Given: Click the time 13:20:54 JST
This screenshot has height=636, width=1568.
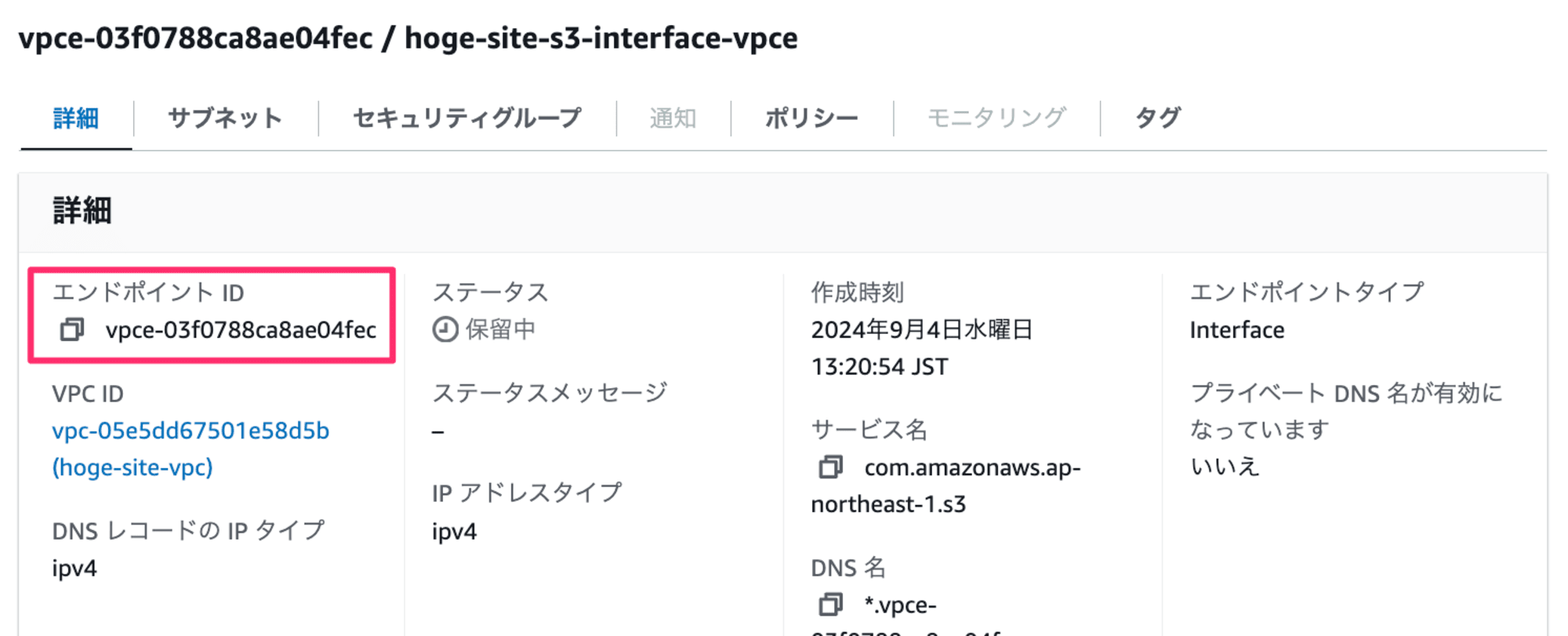Looking at the screenshot, I should click(880, 367).
